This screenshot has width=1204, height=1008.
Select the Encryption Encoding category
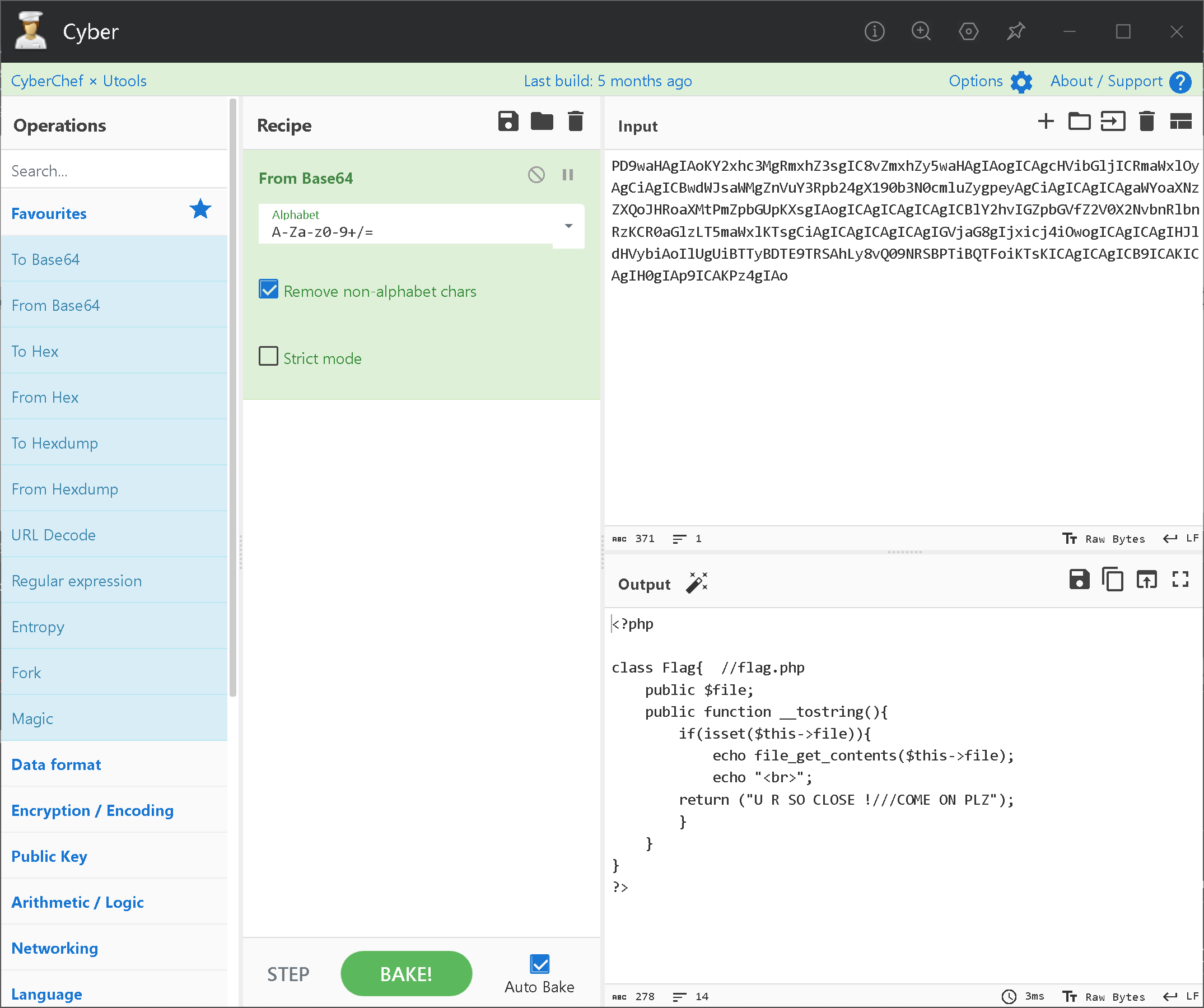pos(92,810)
